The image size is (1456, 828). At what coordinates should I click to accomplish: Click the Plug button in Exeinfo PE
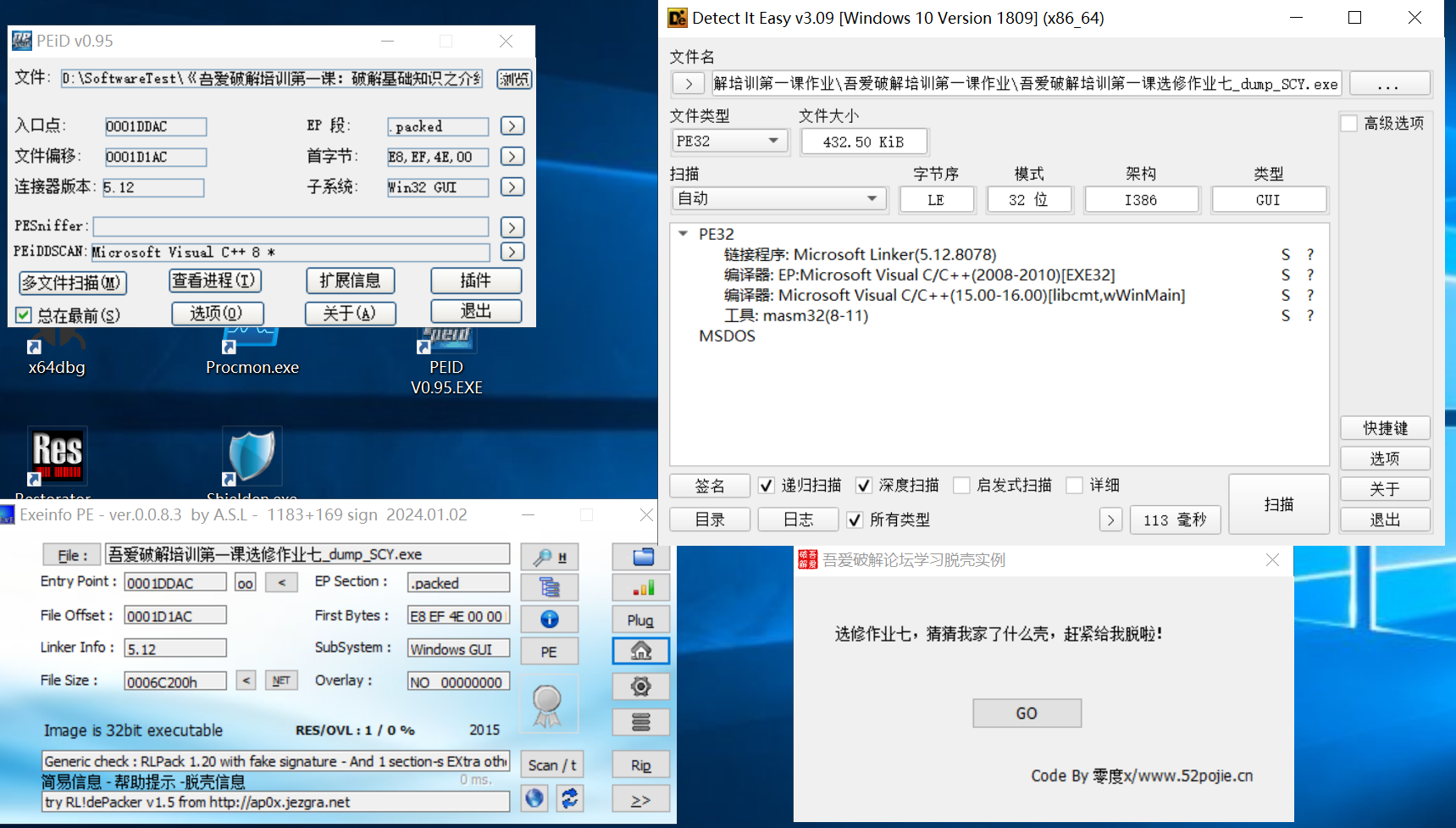click(x=641, y=620)
